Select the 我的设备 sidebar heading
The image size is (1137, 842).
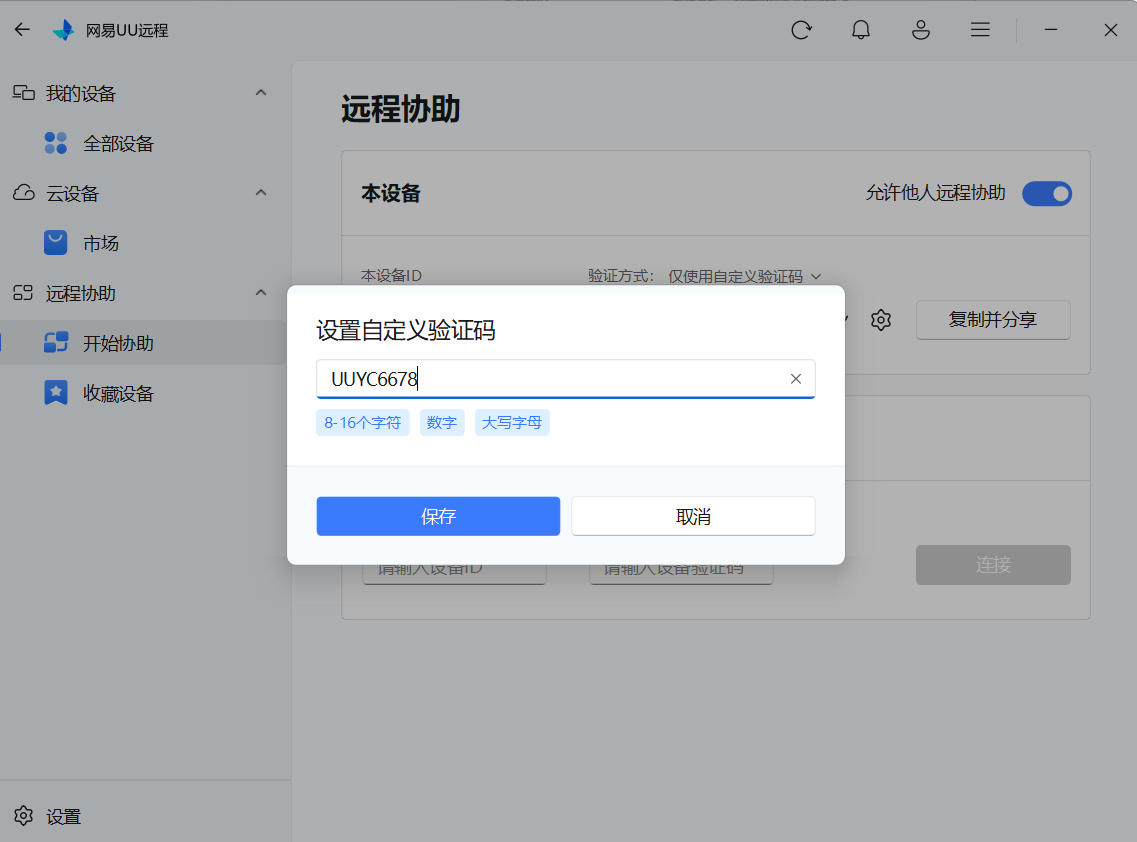(x=80, y=94)
